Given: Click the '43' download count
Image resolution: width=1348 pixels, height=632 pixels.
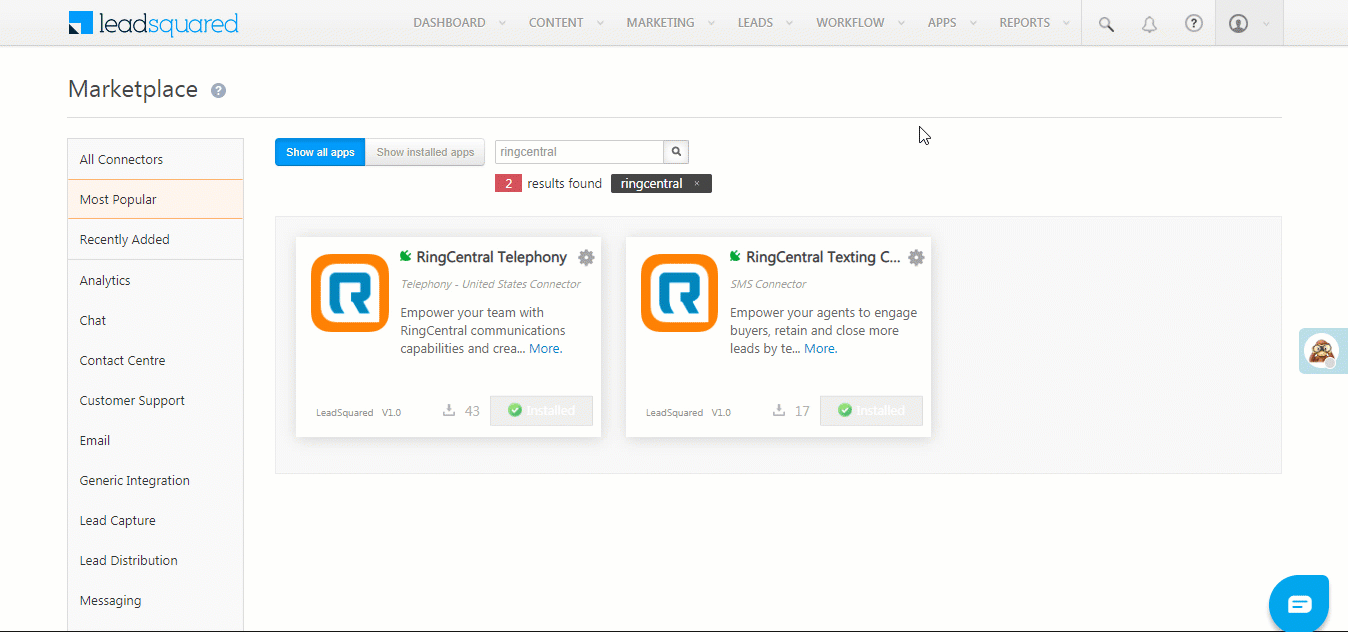Looking at the screenshot, I should (472, 411).
